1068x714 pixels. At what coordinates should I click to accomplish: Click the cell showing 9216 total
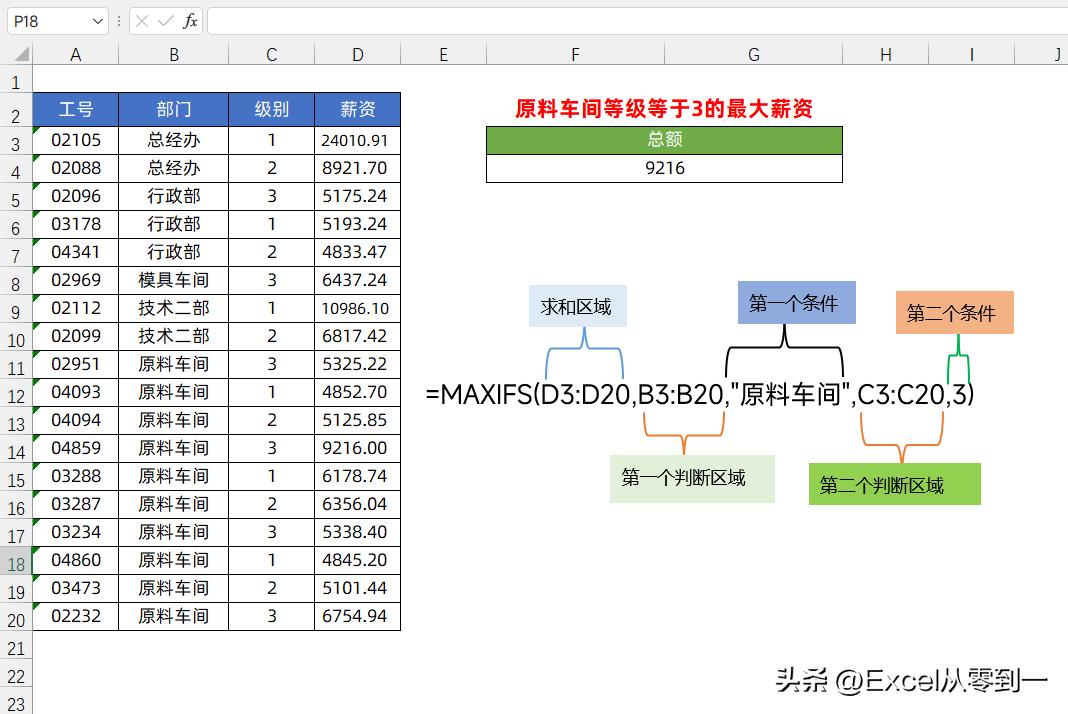coord(663,168)
